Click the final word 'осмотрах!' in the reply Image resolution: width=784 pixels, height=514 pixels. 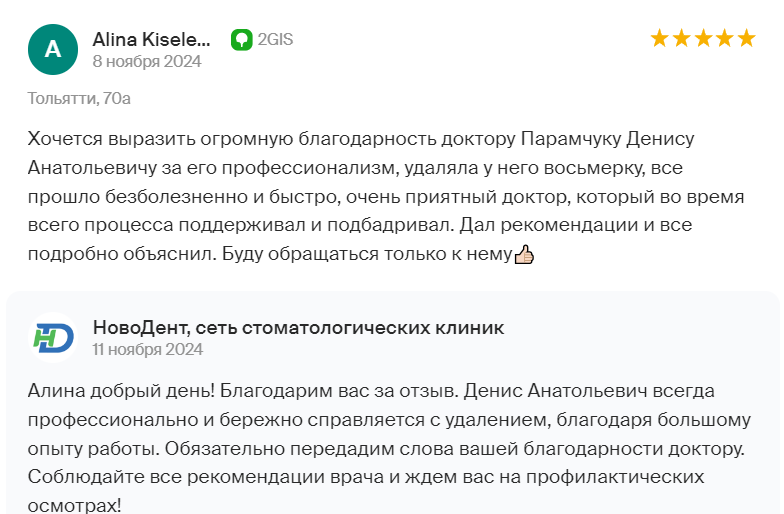tap(74, 505)
